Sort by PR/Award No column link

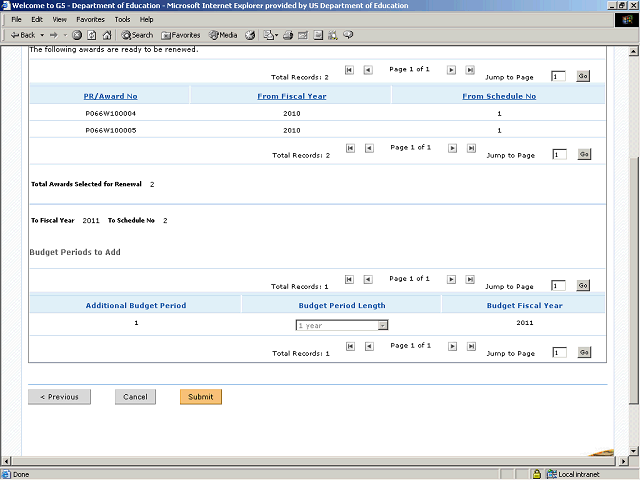[x=110, y=96]
